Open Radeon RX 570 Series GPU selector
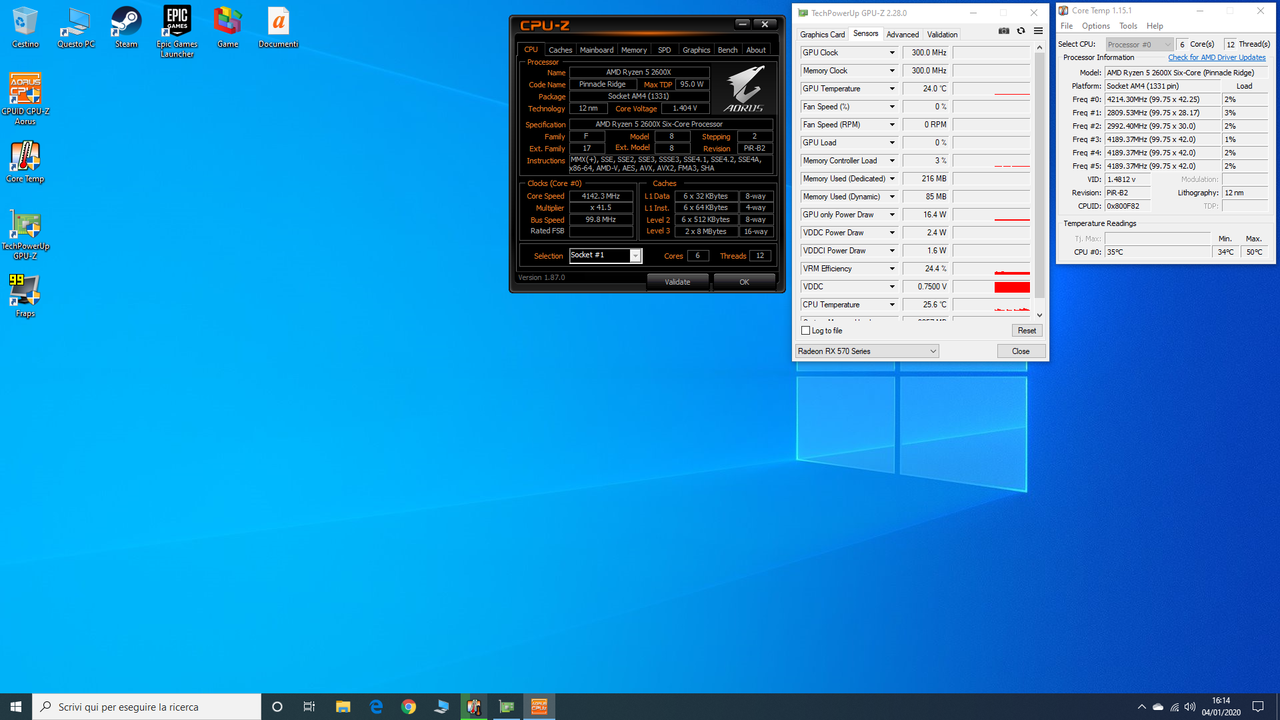This screenshot has width=1280, height=720. [x=867, y=351]
